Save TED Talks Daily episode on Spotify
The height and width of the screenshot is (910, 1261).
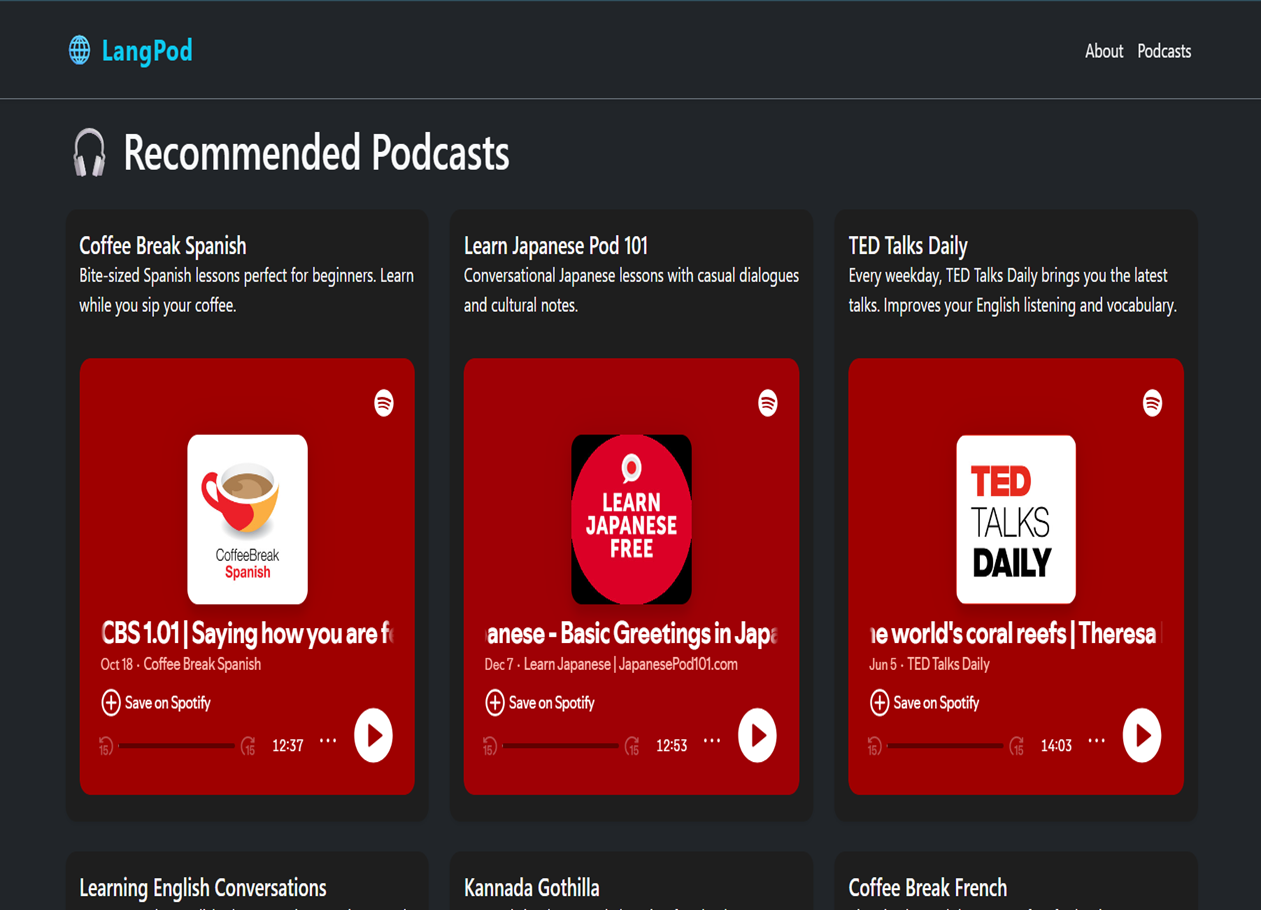(x=925, y=703)
